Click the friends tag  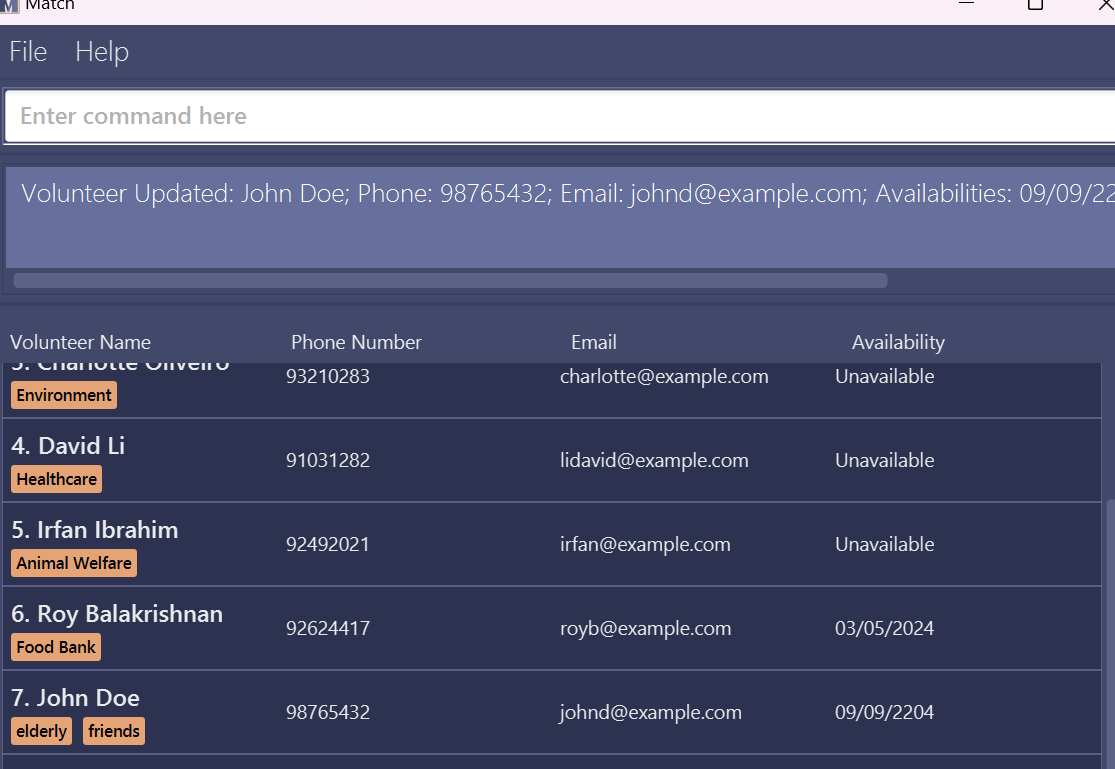click(x=114, y=731)
